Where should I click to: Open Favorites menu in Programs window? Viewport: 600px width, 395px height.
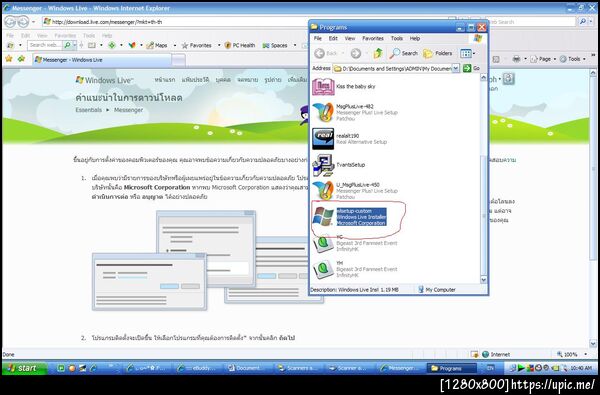pyautogui.click(x=373, y=38)
